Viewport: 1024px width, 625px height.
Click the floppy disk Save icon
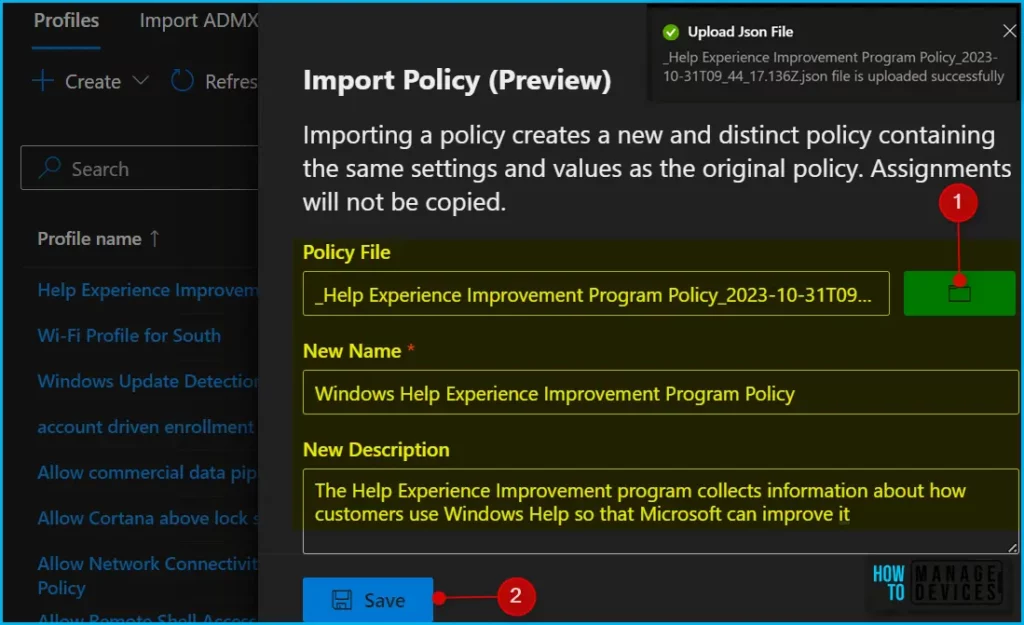(x=342, y=600)
